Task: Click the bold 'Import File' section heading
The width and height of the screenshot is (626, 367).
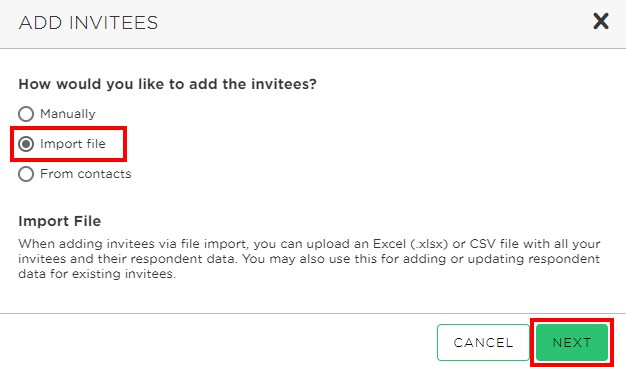Action: pos(59,221)
